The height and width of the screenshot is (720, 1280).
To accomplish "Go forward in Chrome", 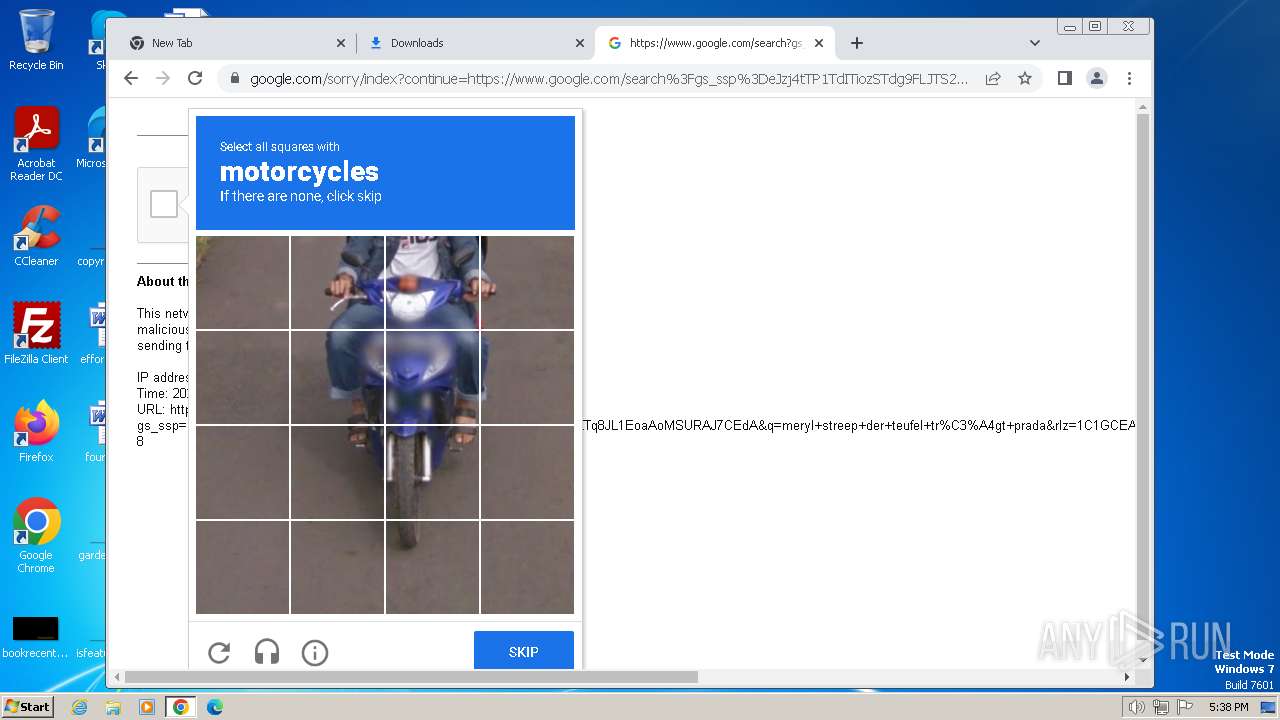I will tap(163, 78).
